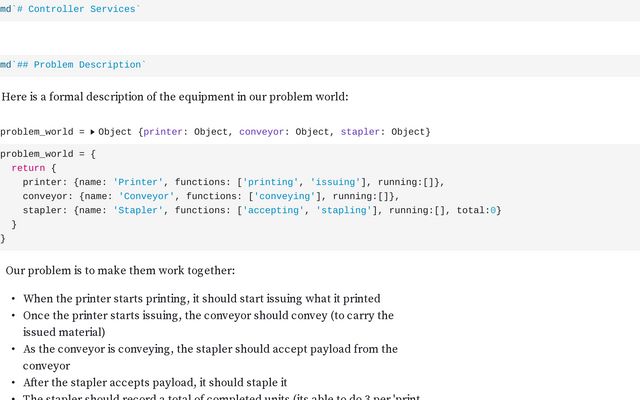The width and height of the screenshot is (640, 400).
Task: Click the 'printing' string in the functions array
Action: click(x=270, y=182)
